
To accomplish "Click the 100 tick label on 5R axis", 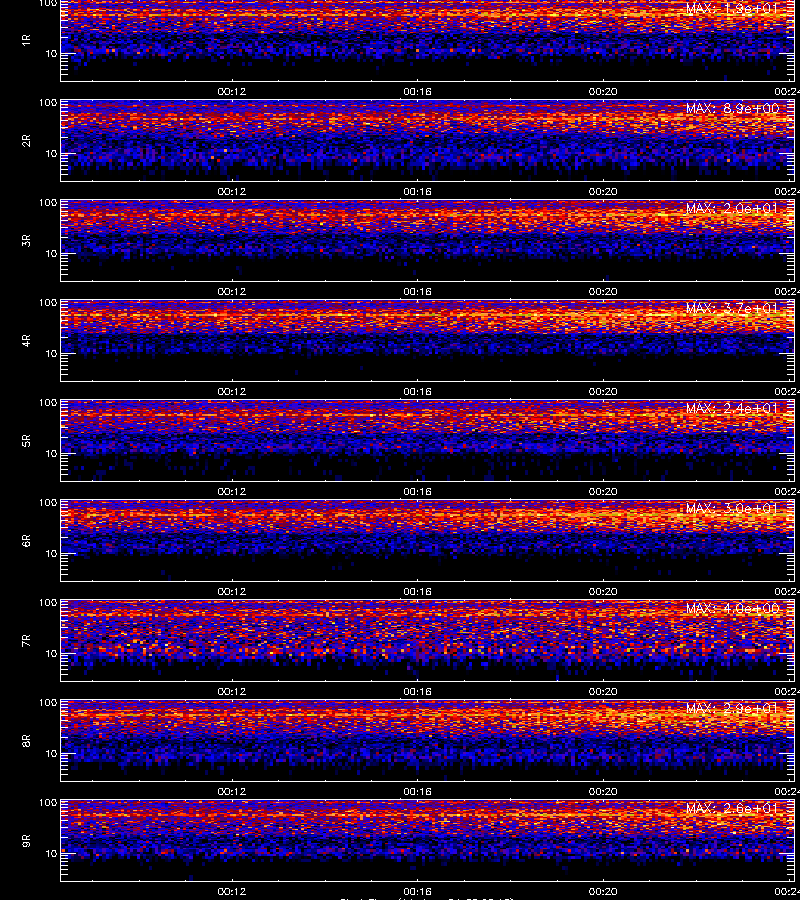I will [48, 402].
